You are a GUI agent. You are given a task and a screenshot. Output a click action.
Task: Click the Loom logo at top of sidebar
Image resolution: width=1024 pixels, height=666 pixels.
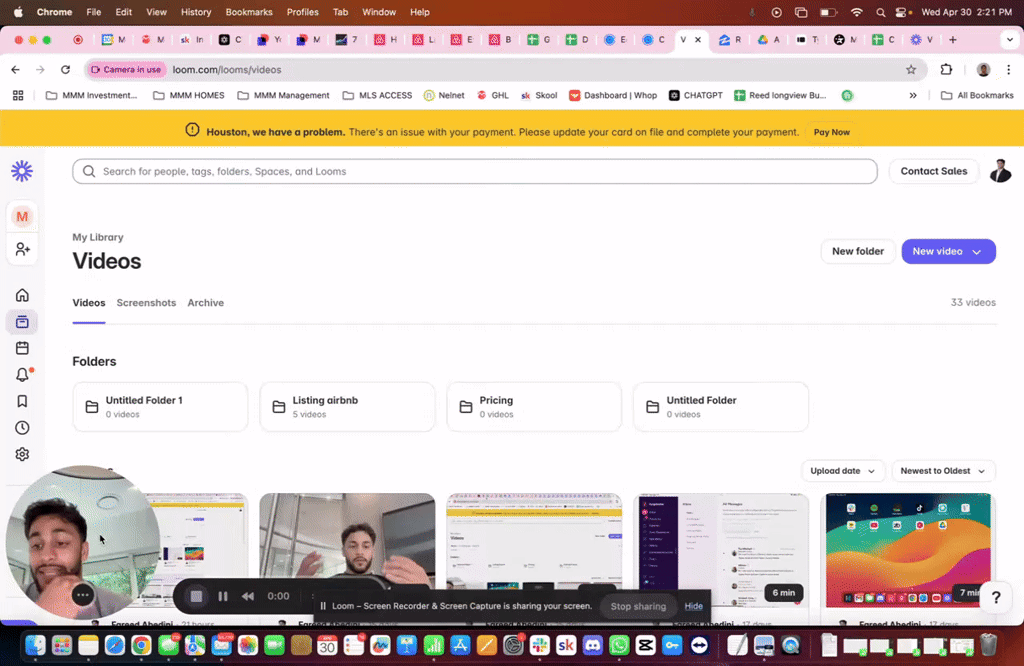(22, 171)
